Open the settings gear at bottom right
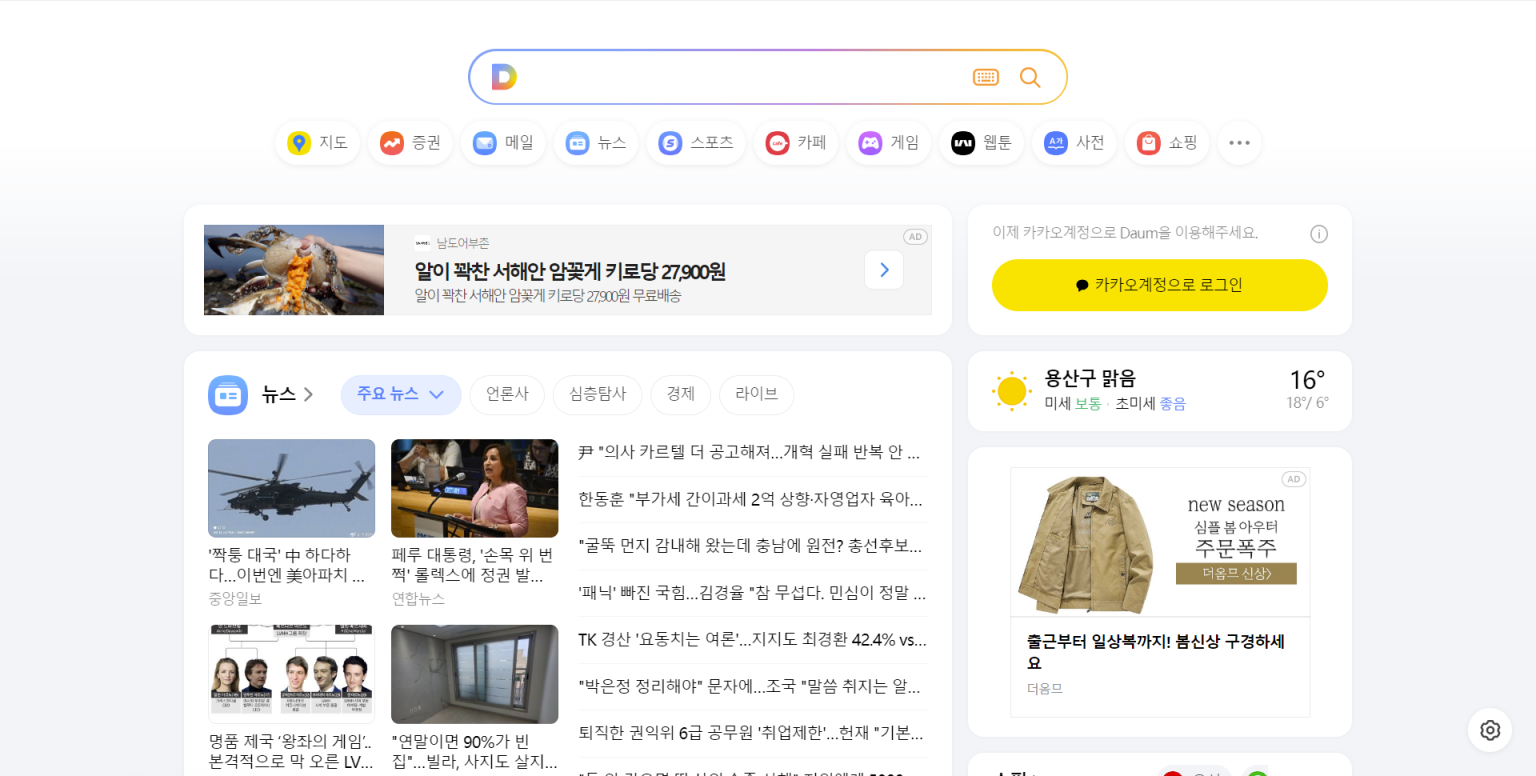 coord(1489,730)
